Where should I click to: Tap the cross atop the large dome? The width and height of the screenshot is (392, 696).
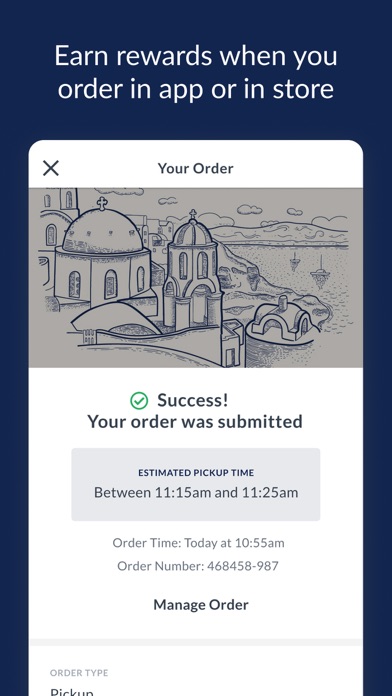pyautogui.click(x=102, y=203)
